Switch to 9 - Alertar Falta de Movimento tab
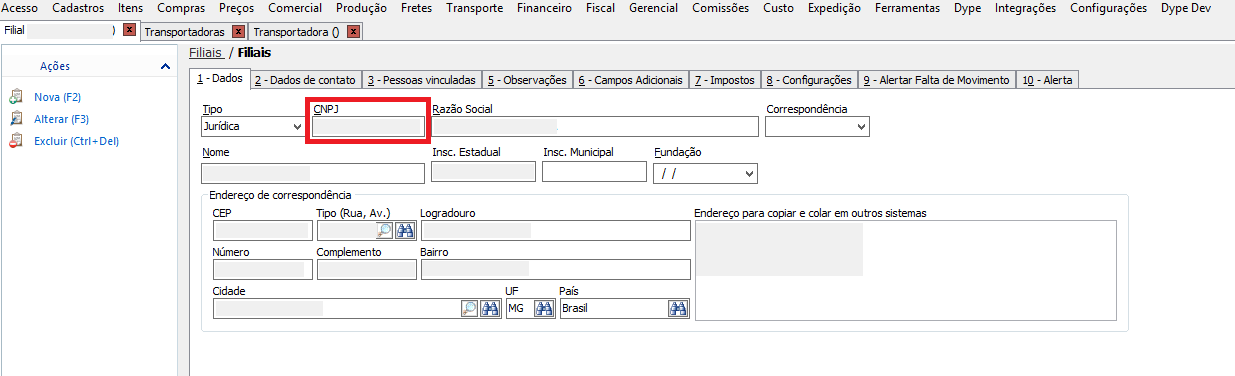This screenshot has width=1235, height=376. click(936, 80)
